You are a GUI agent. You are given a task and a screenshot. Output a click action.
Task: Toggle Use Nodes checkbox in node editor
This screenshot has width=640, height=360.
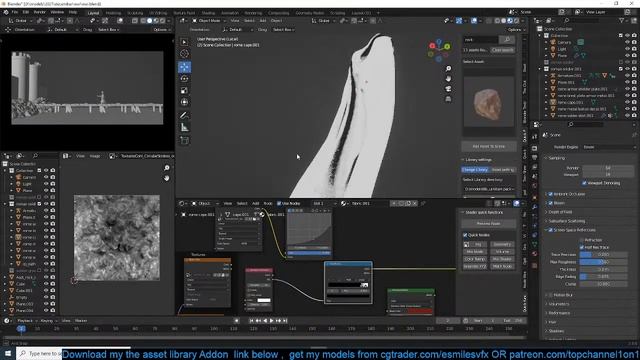pos(279,203)
